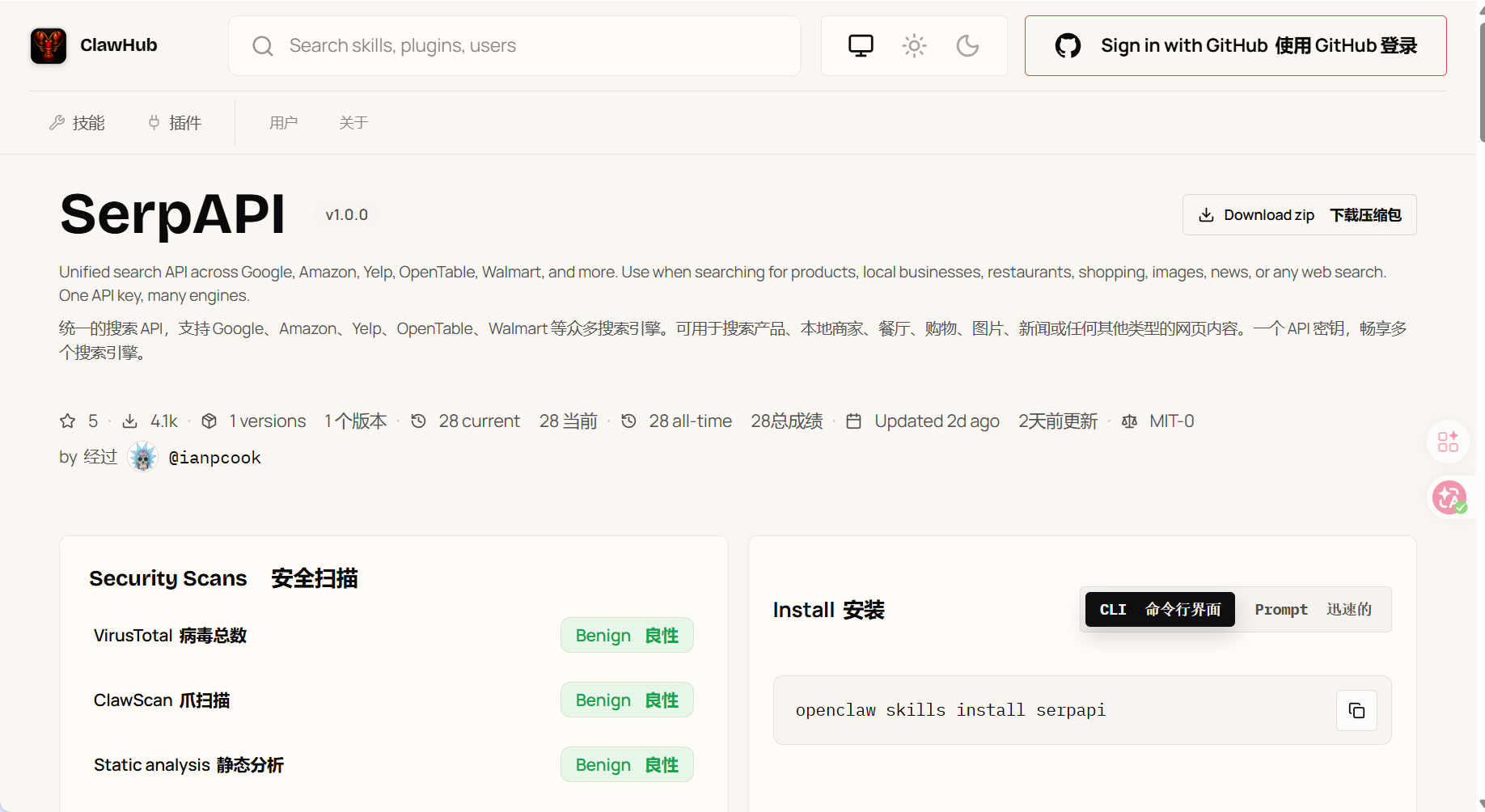The image size is (1485, 812).
Task: Copy the openclaw install command
Action: point(1356,710)
